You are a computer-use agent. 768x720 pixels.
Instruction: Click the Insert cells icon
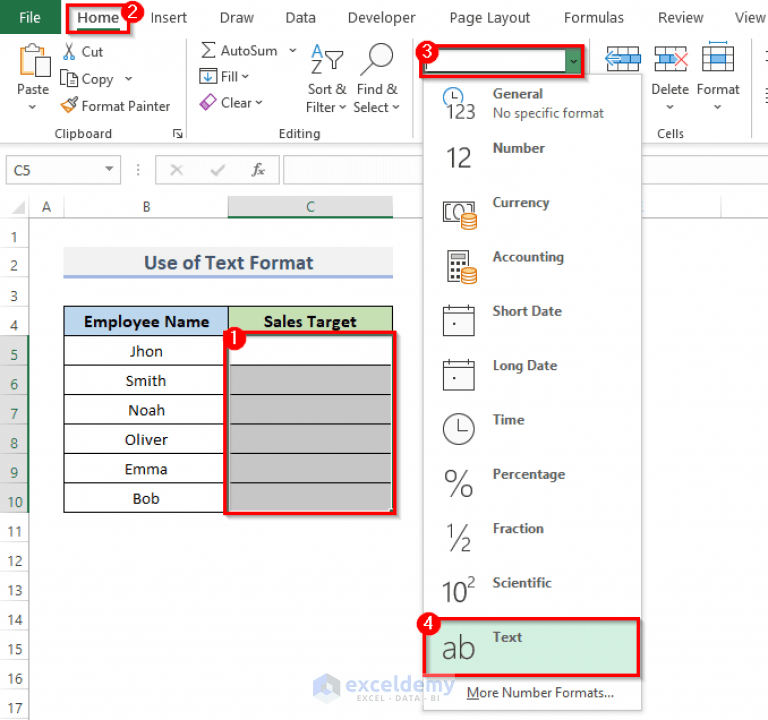[623, 59]
